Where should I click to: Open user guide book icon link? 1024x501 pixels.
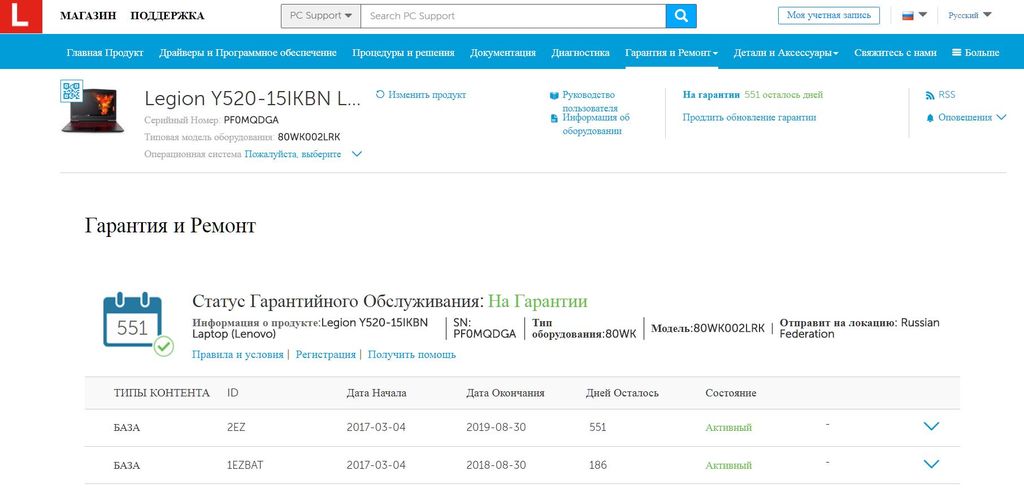[x=553, y=96]
